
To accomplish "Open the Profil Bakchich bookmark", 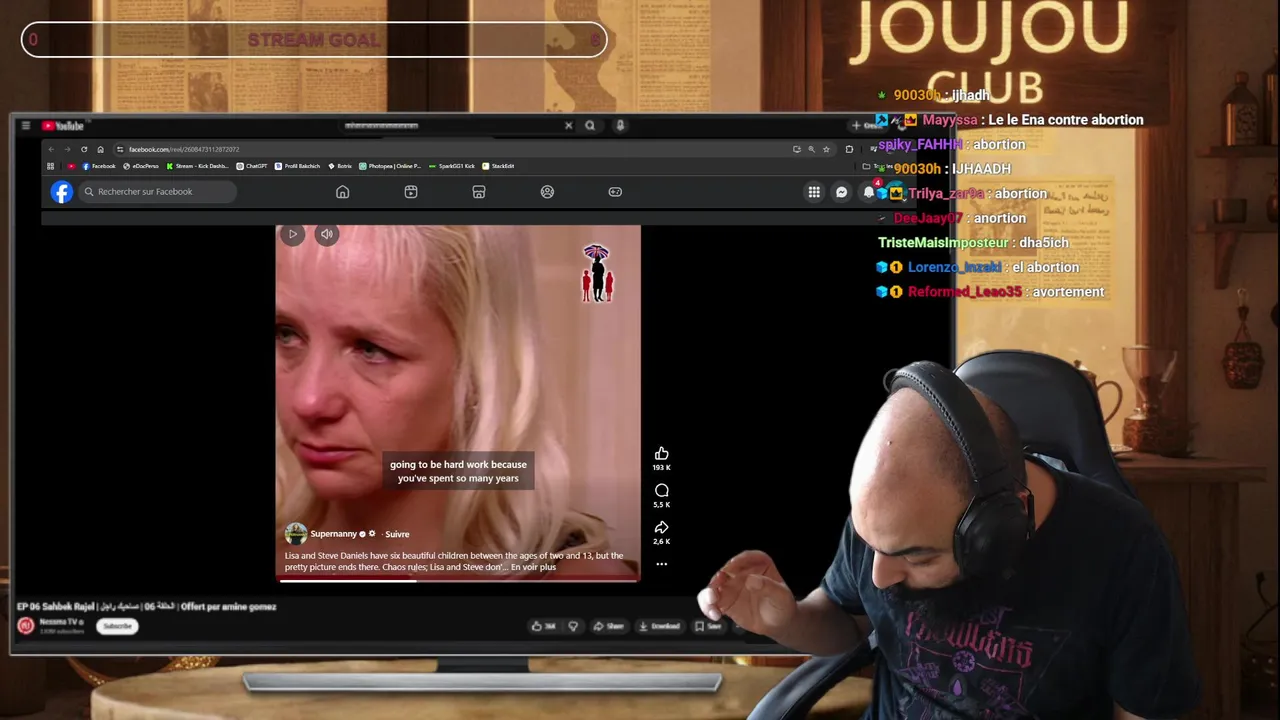I will point(298,166).
